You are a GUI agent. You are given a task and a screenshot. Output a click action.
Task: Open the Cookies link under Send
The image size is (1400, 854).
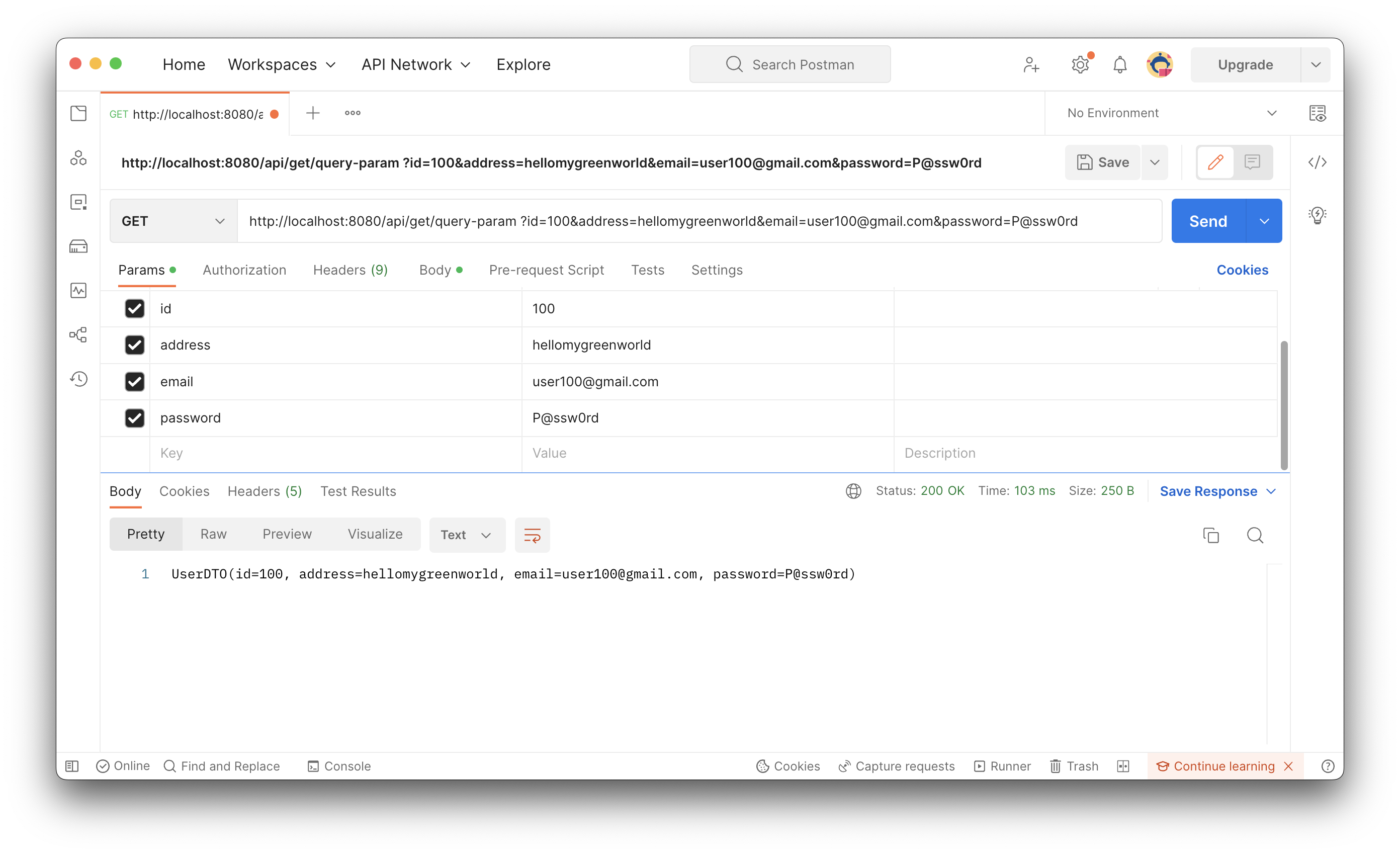(1242, 270)
